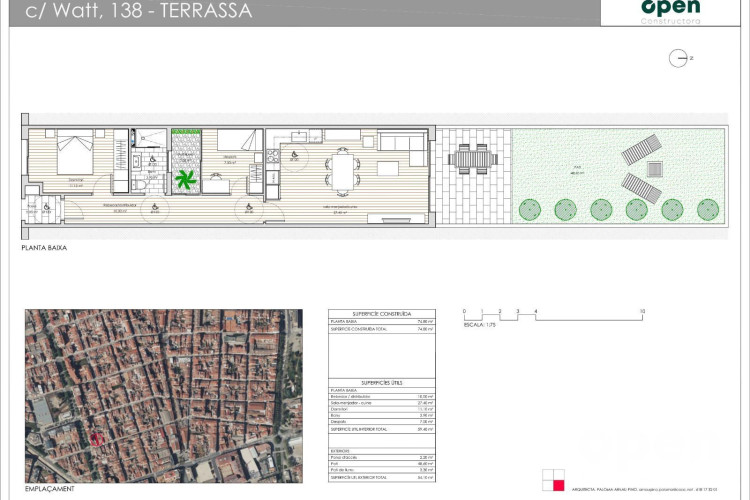The height and width of the screenshot is (500, 750).
Task: Select the 'Superfície Construïda' table header
Action: (x=371, y=313)
